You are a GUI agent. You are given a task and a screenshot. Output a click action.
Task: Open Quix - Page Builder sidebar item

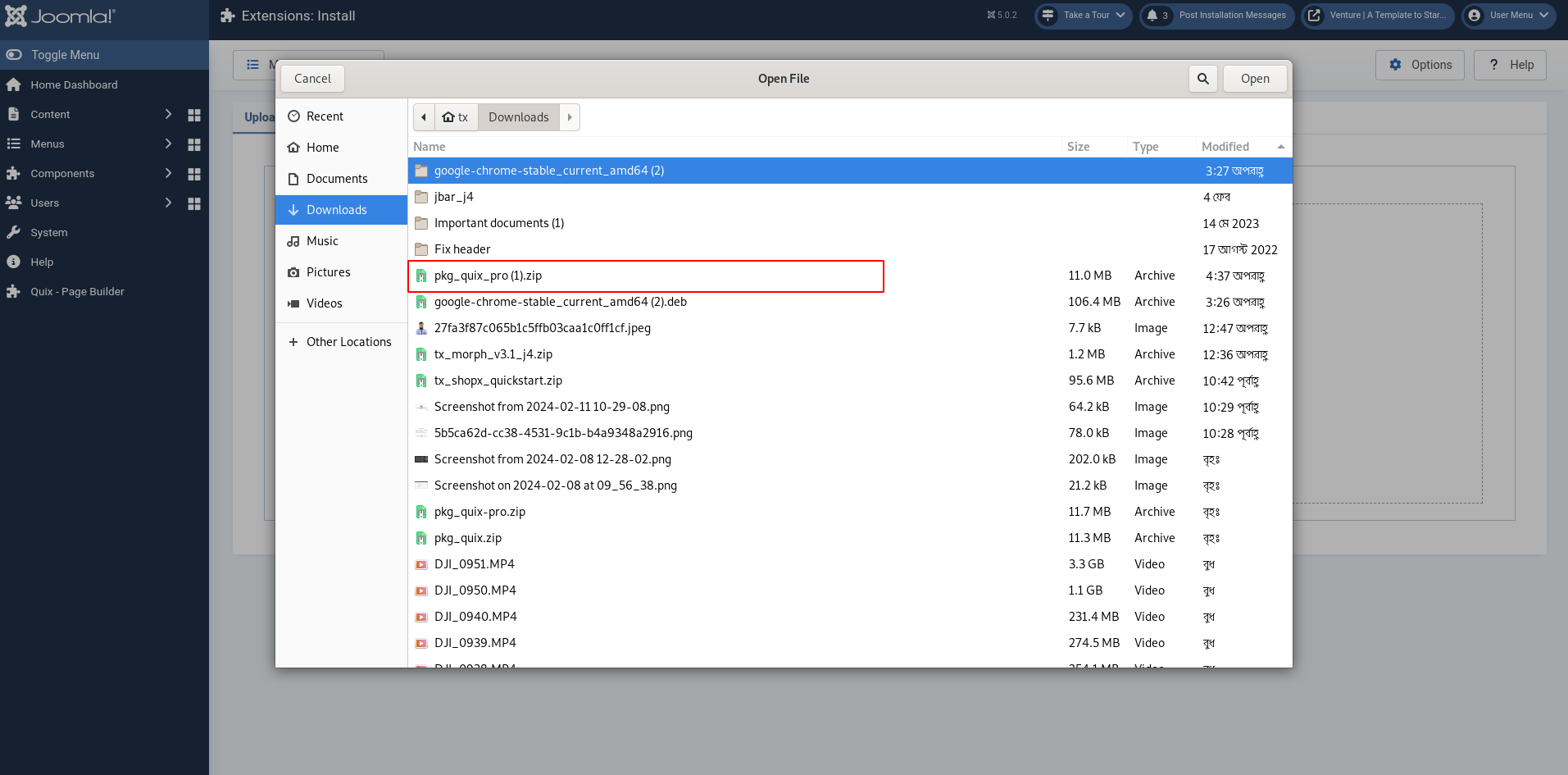(x=104, y=291)
